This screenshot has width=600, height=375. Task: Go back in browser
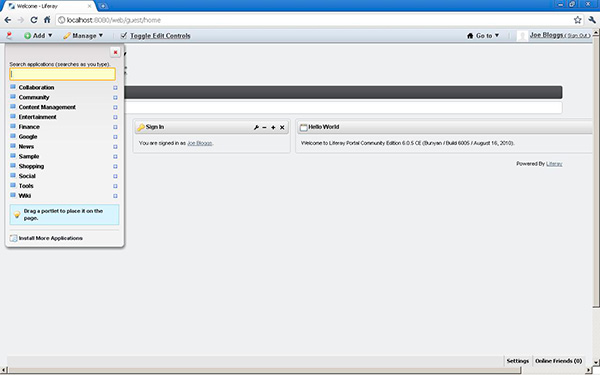(8, 20)
